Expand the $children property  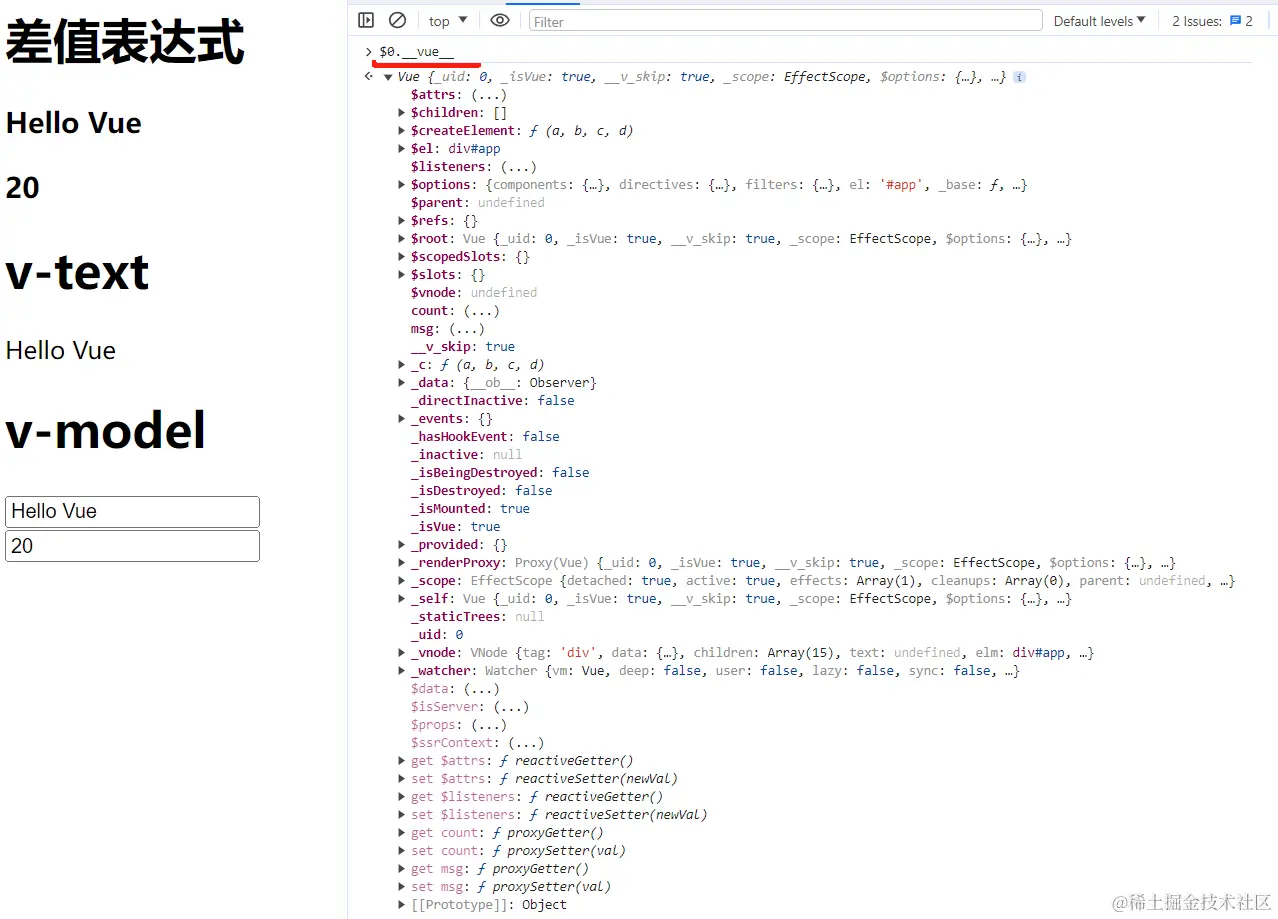tap(402, 113)
